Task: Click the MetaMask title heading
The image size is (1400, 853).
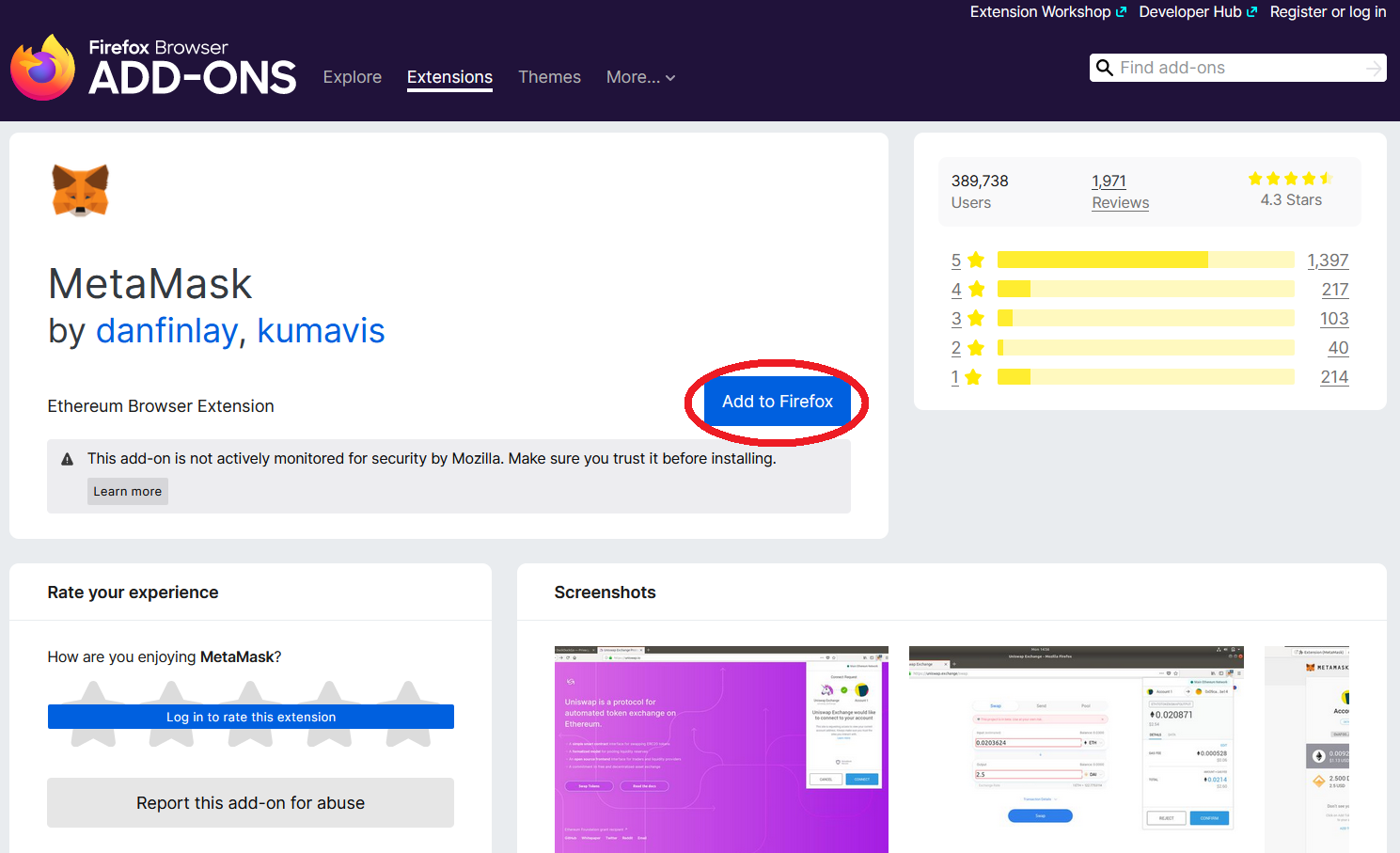Action: point(150,284)
